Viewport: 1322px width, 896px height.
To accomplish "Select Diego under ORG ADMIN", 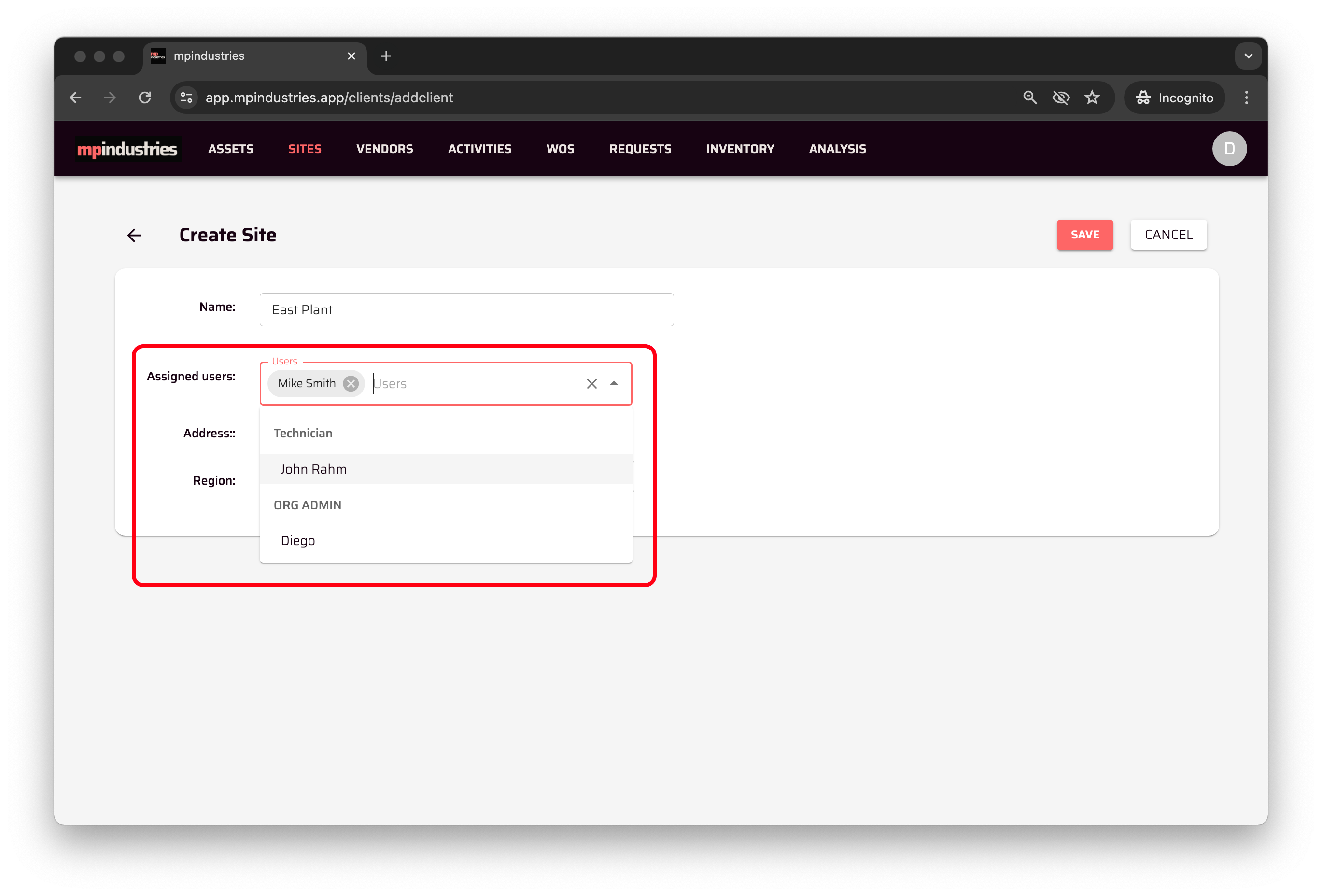I will (298, 541).
